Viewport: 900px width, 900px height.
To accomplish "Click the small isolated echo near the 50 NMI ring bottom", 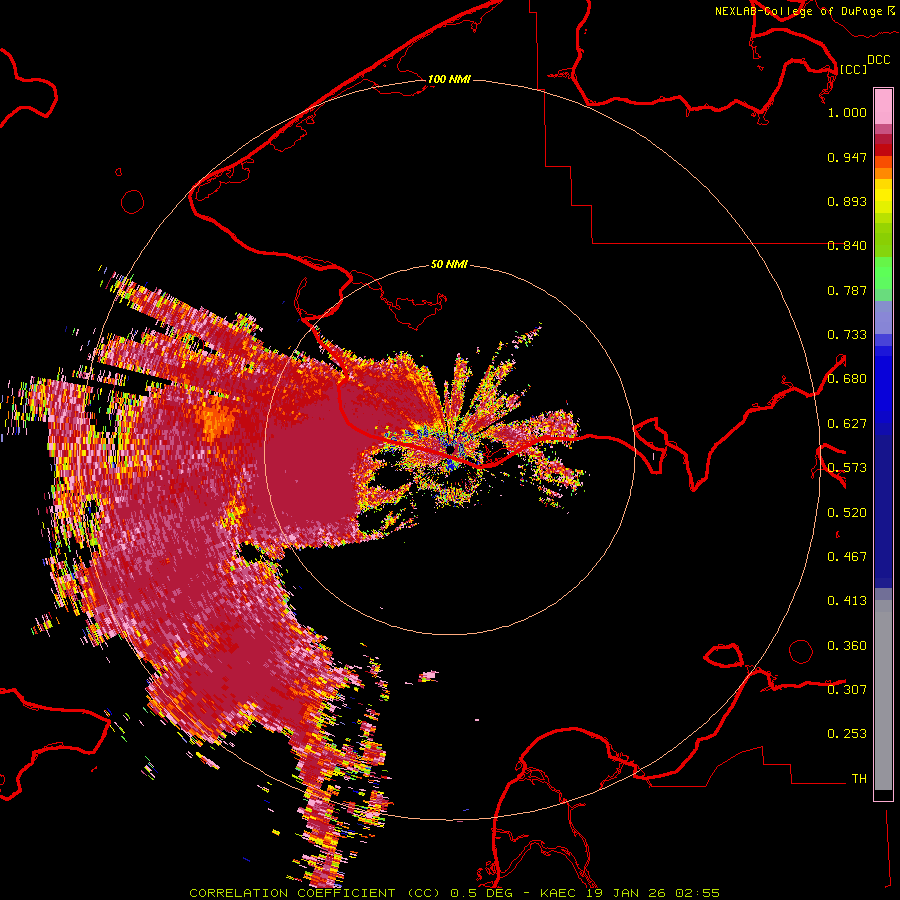I will tap(428, 676).
